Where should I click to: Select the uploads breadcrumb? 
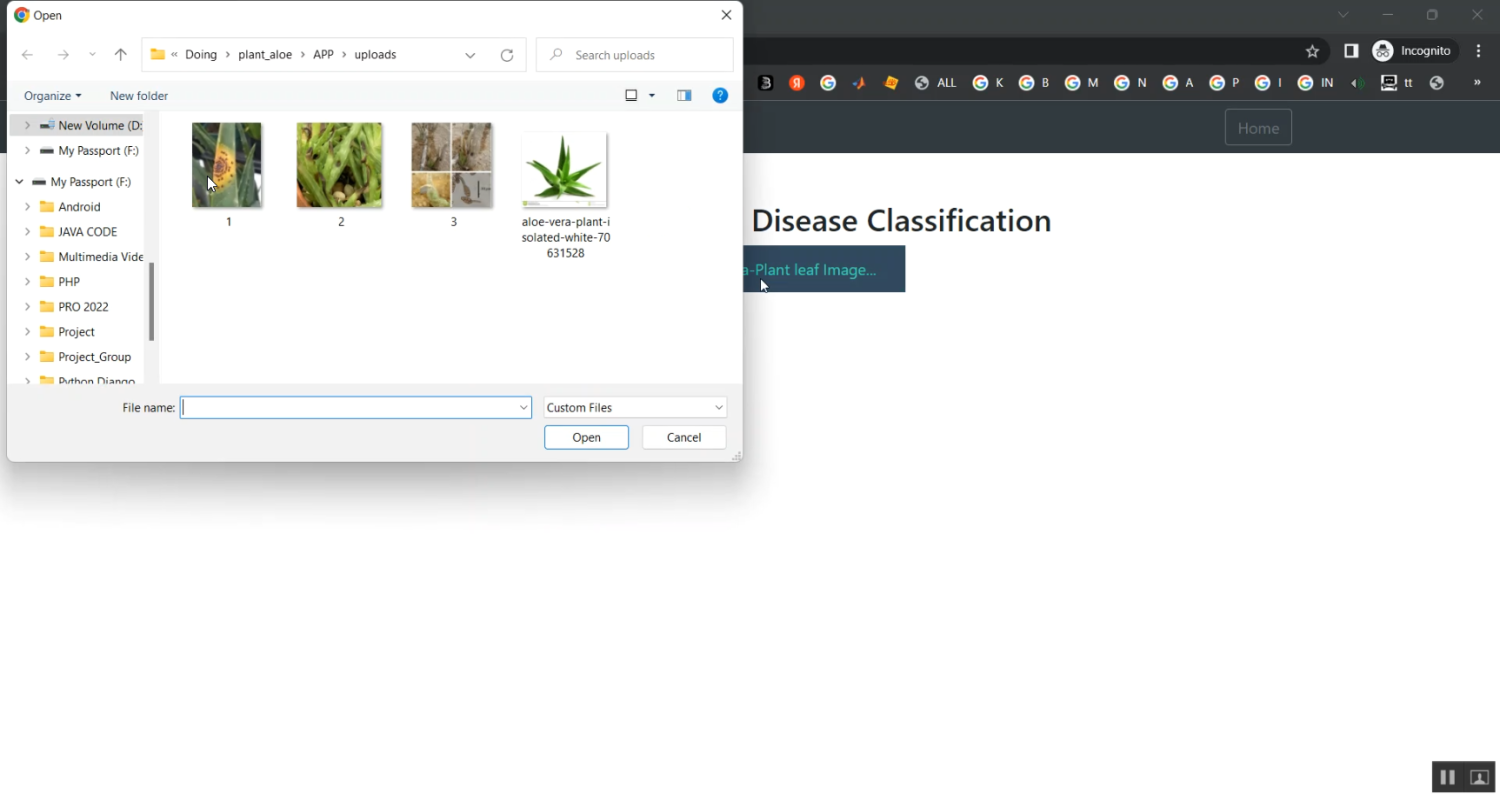tap(375, 55)
